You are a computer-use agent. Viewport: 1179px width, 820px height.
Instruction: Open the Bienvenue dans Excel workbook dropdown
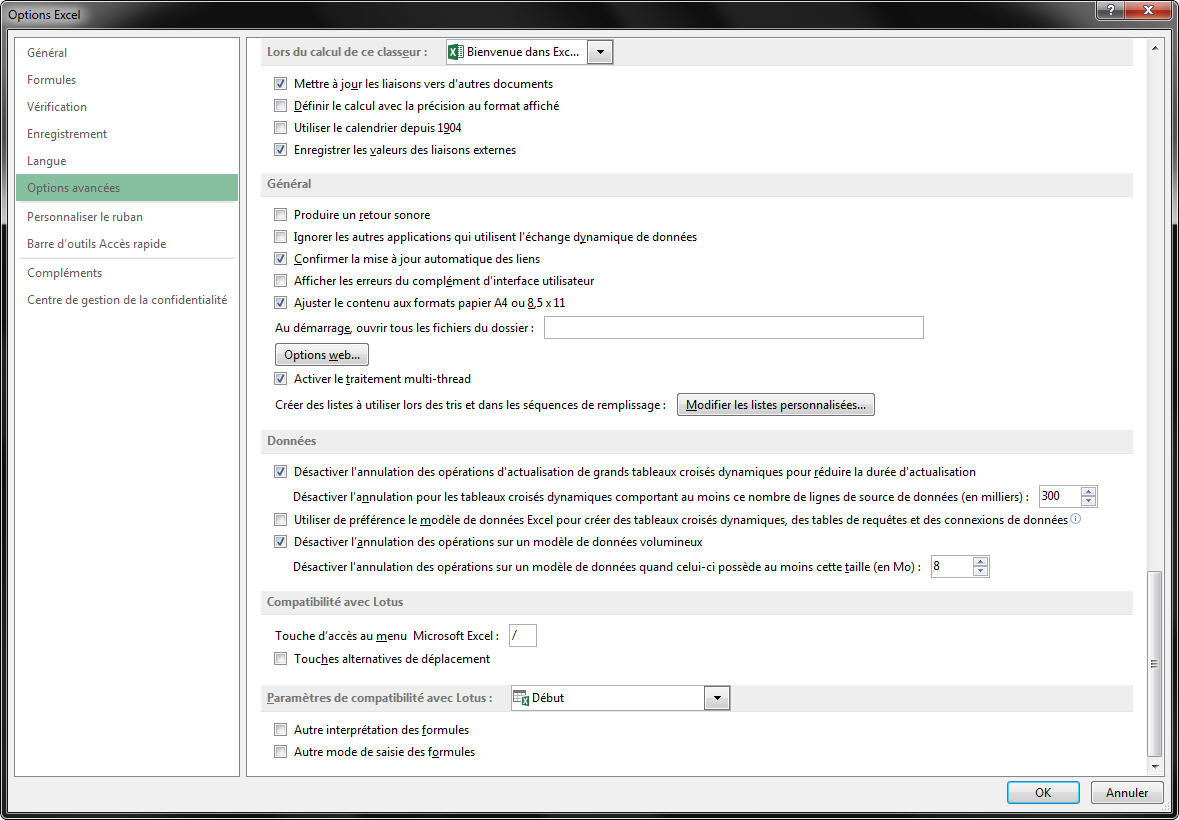(x=599, y=52)
